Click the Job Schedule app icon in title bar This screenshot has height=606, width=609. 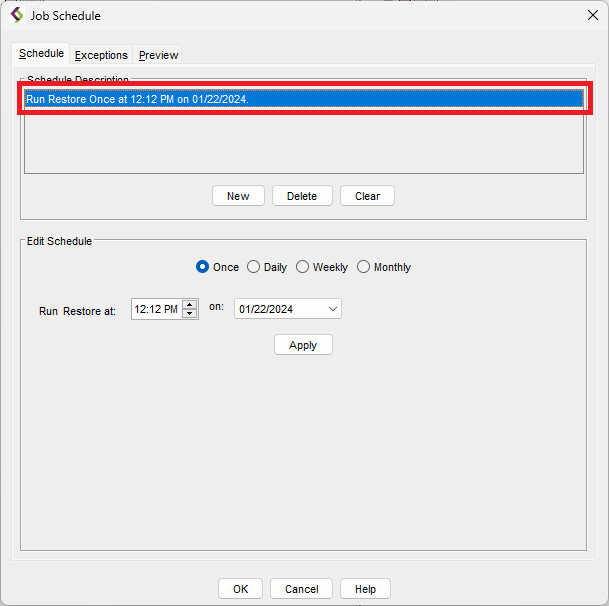click(x=16, y=16)
